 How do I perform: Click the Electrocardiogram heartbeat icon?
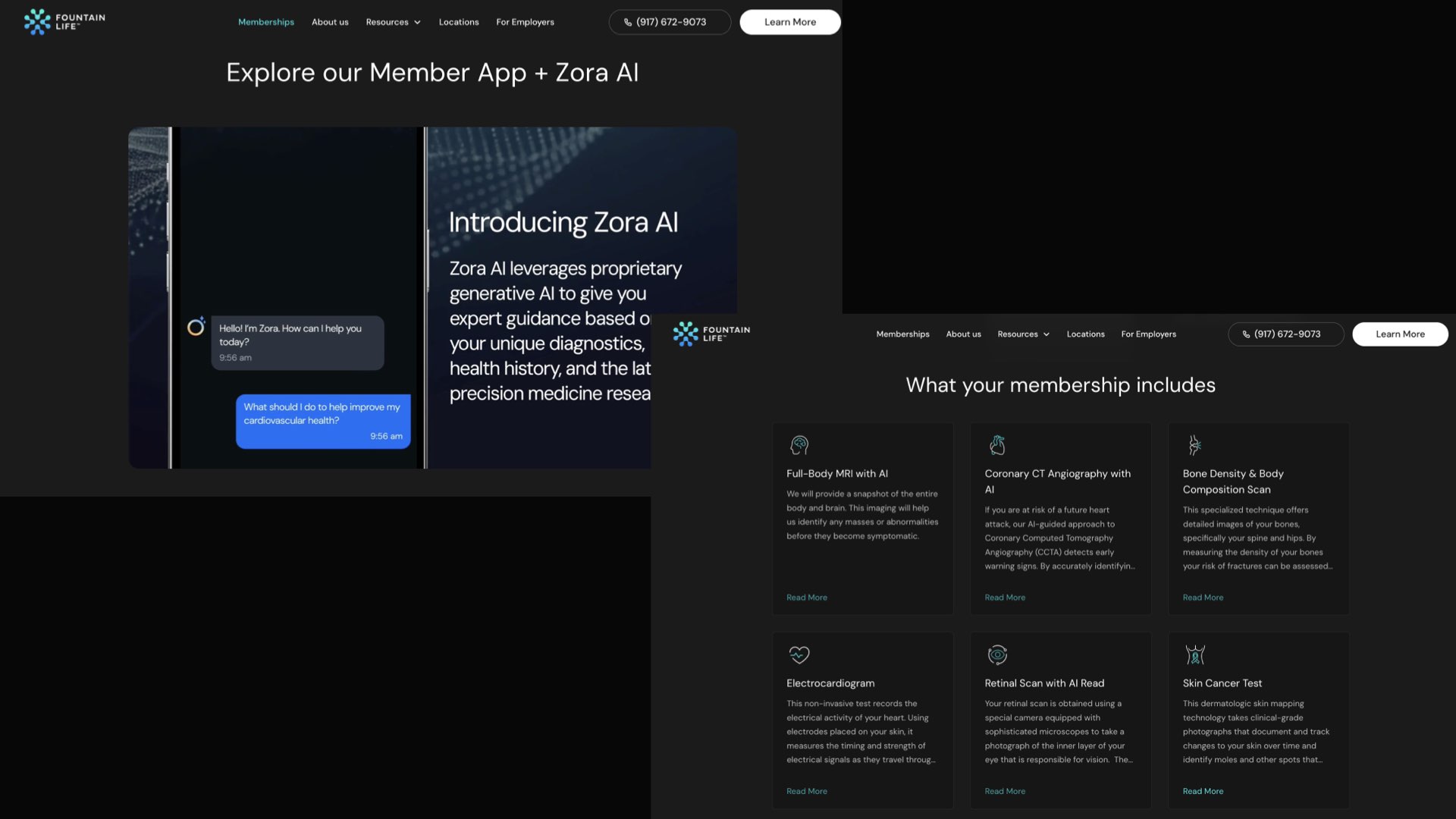tap(799, 654)
